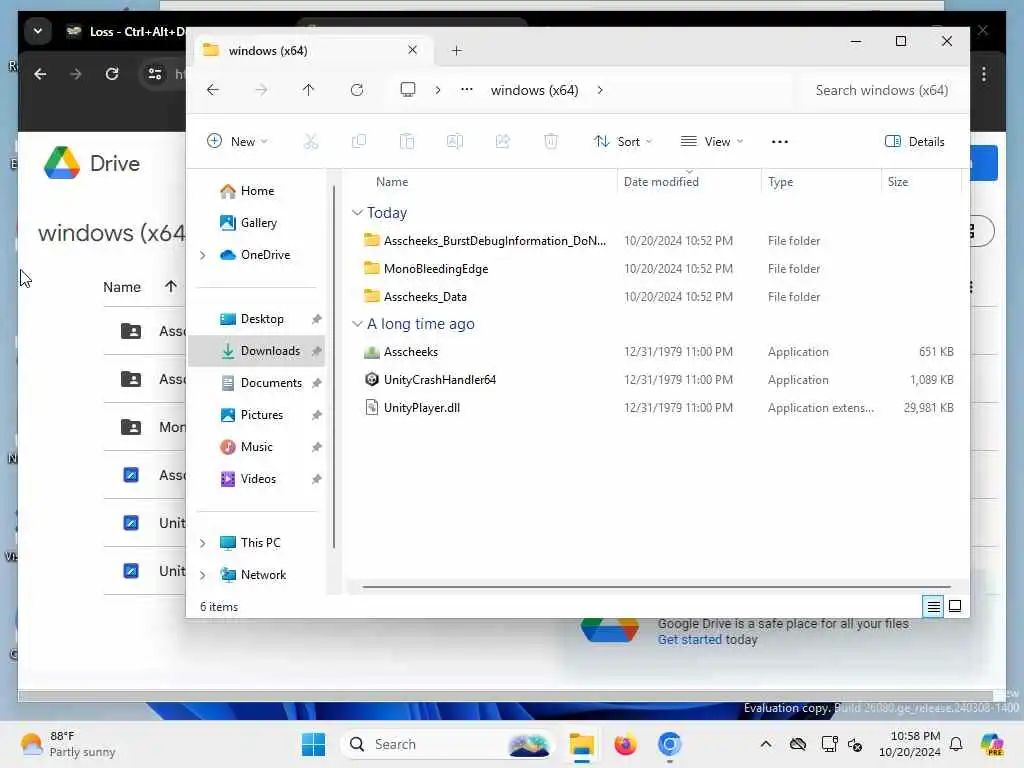Click the Share icon in Explorer toolbar
This screenshot has width=1024, height=768.
(503, 141)
